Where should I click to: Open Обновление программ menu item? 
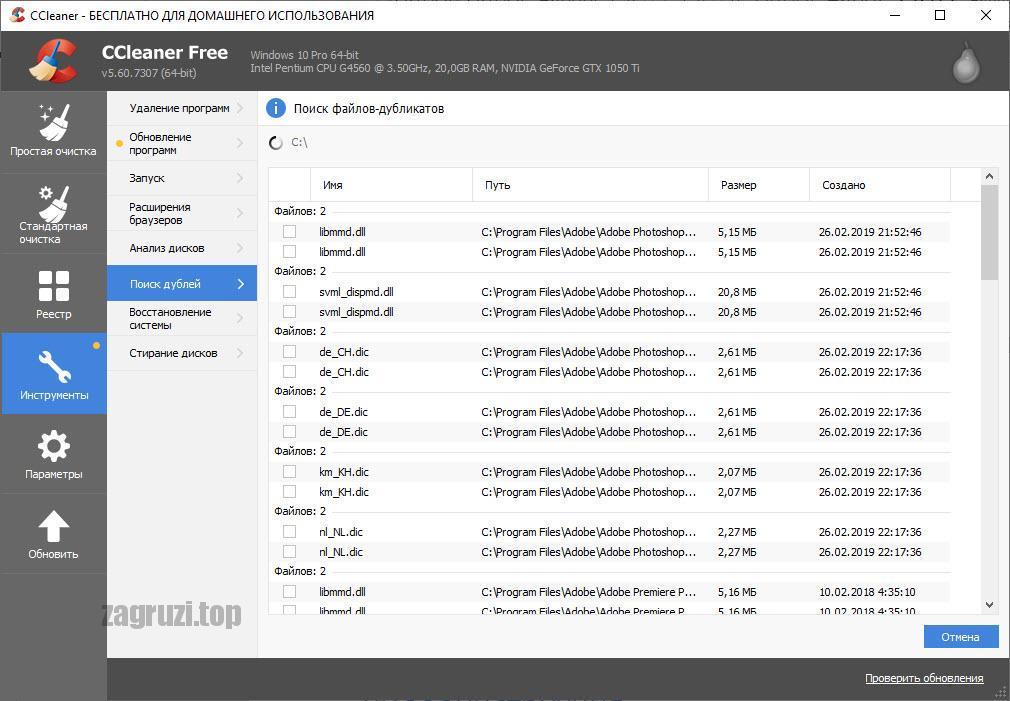[x=182, y=143]
